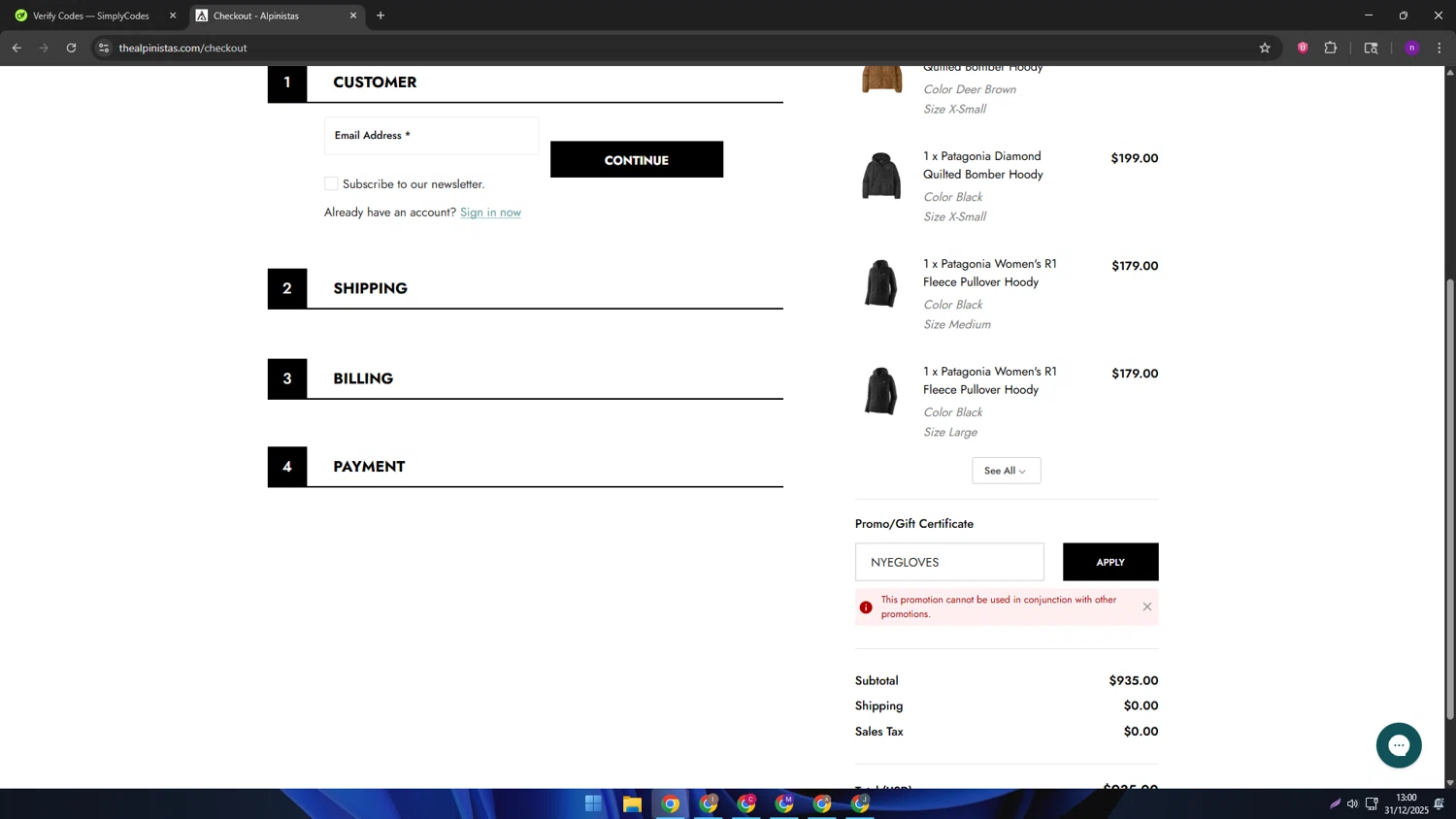Screen dimensions: 1456x819
Task: Click the Subtotal $935.00 amount
Action: (x=1134, y=680)
